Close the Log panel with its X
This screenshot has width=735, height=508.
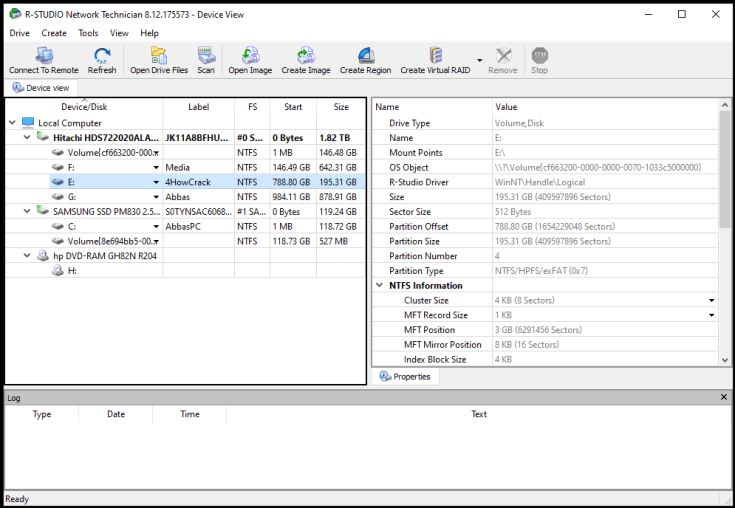click(724, 397)
